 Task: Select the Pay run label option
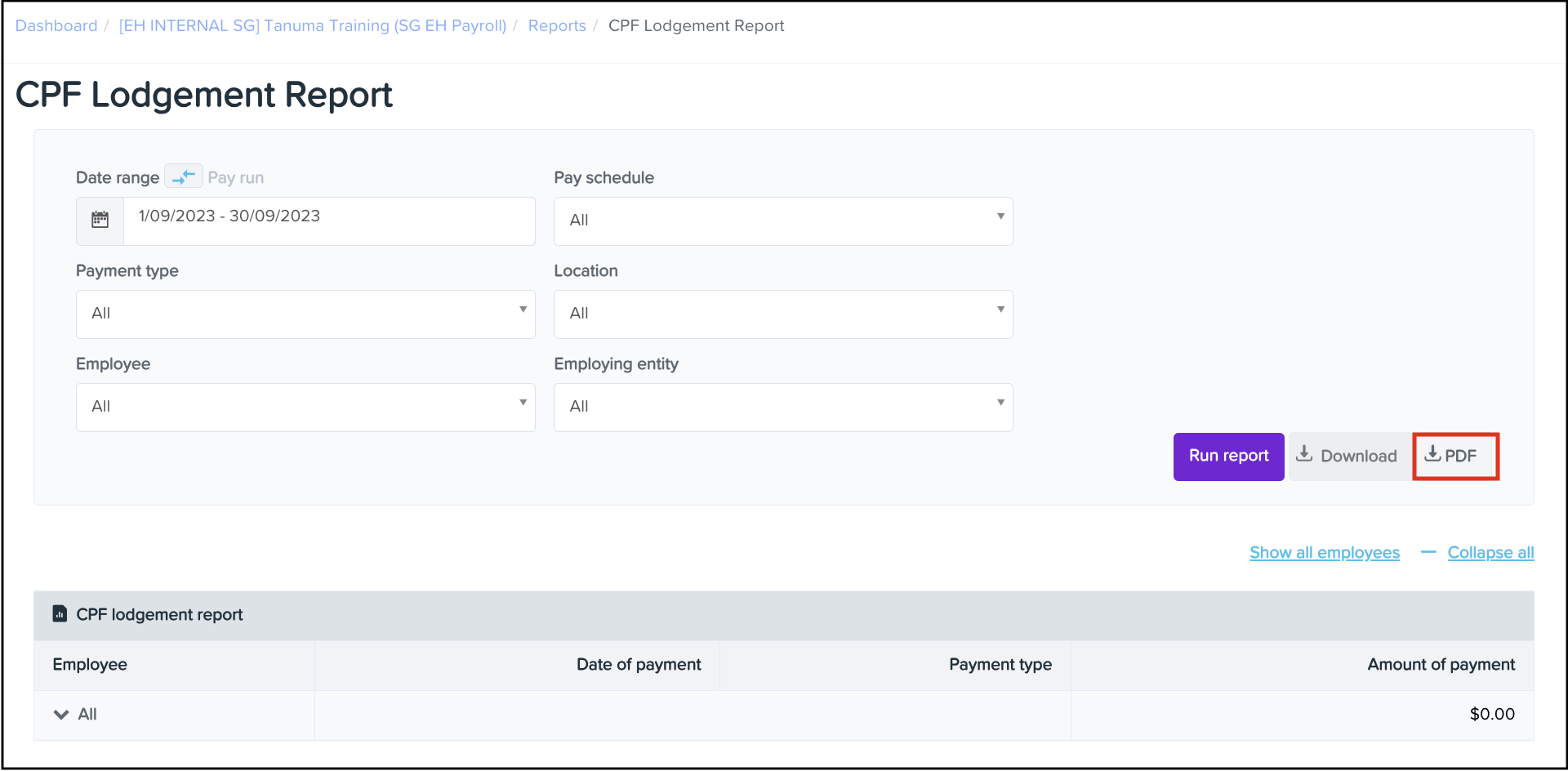[235, 178]
